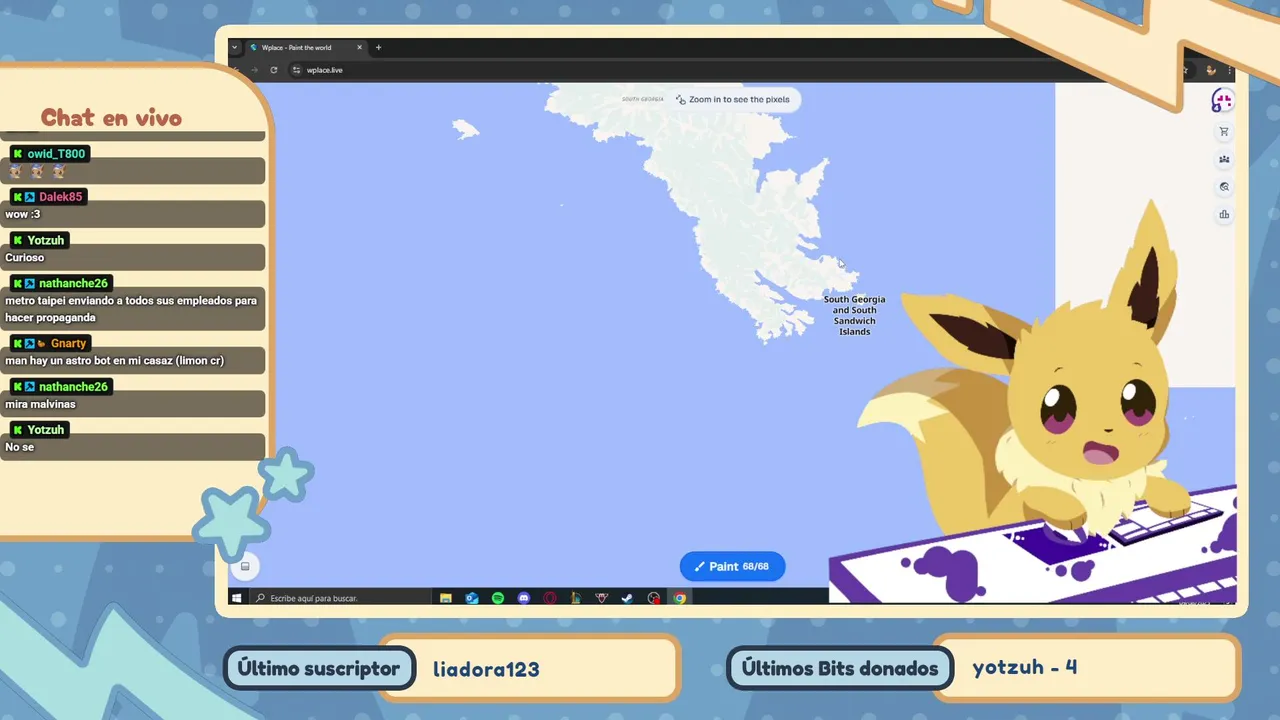Image resolution: width=1280 pixels, height=720 pixels.
Task: Open League of Legends from the taskbar
Action: point(576,598)
